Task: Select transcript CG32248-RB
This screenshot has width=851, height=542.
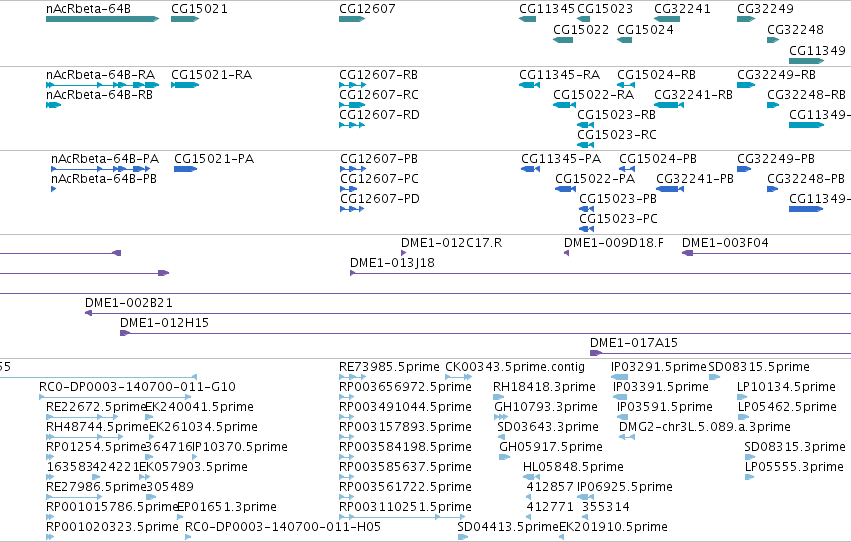Action: [806, 95]
